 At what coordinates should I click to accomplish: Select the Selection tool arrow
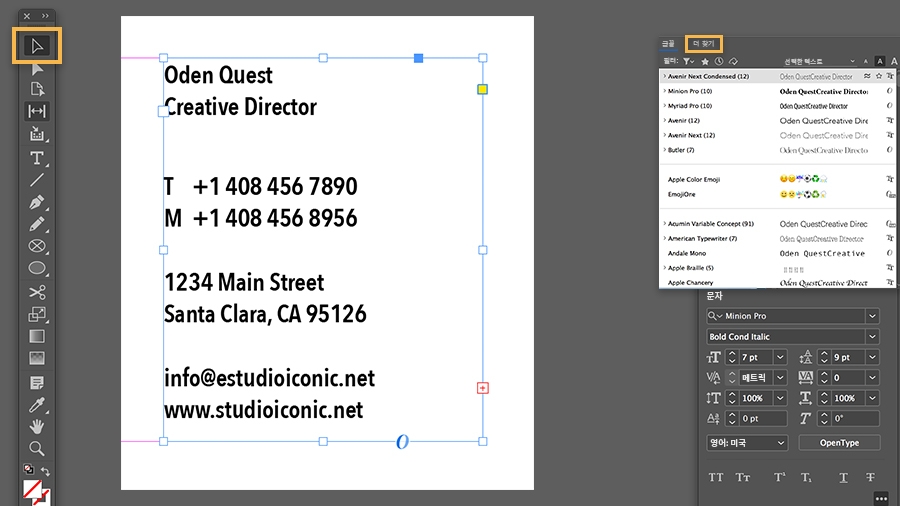click(x=37, y=45)
